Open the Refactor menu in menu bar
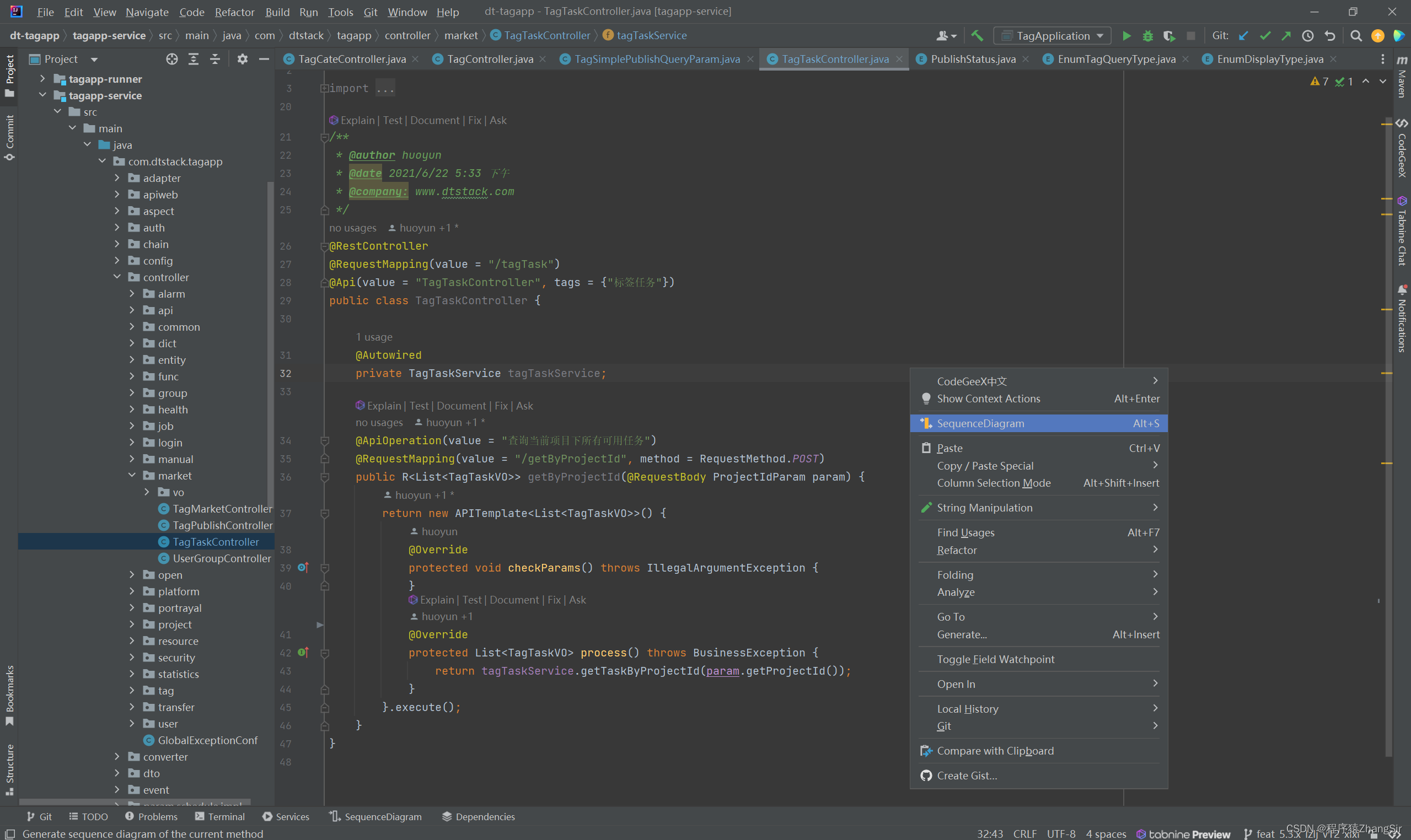This screenshot has height=840, width=1411. click(x=234, y=12)
